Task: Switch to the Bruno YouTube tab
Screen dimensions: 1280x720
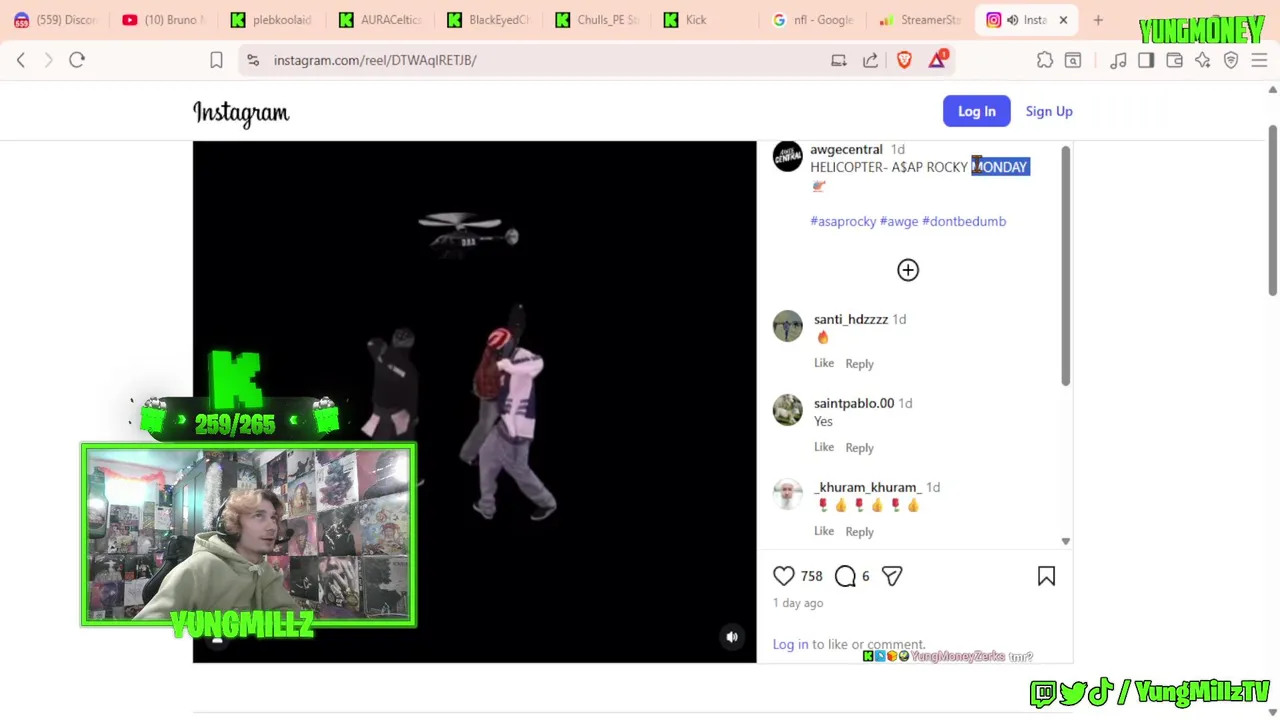Action: click(x=164, y=20)
